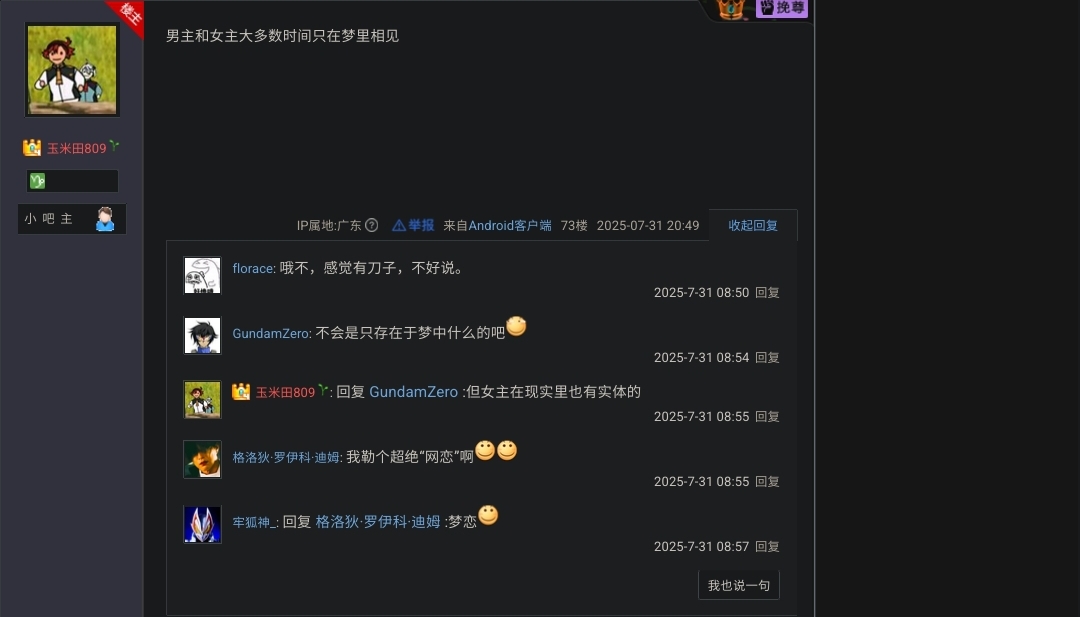1080x617 pixels.
Task: Reply to florace's comment via 回复
Action: point(767,293)
